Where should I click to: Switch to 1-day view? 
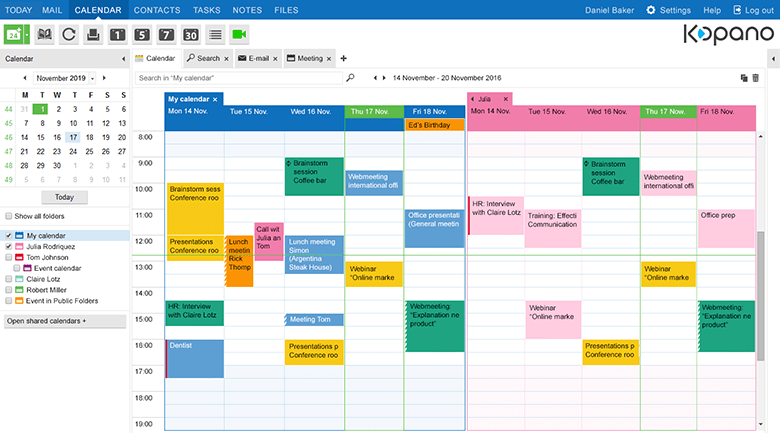[117, 34]
